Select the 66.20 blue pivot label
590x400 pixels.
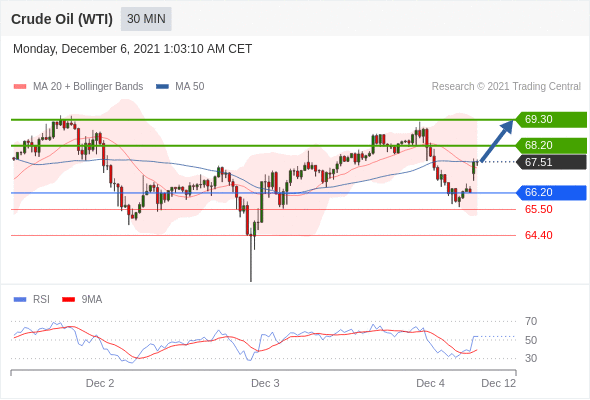coord(551,192)
